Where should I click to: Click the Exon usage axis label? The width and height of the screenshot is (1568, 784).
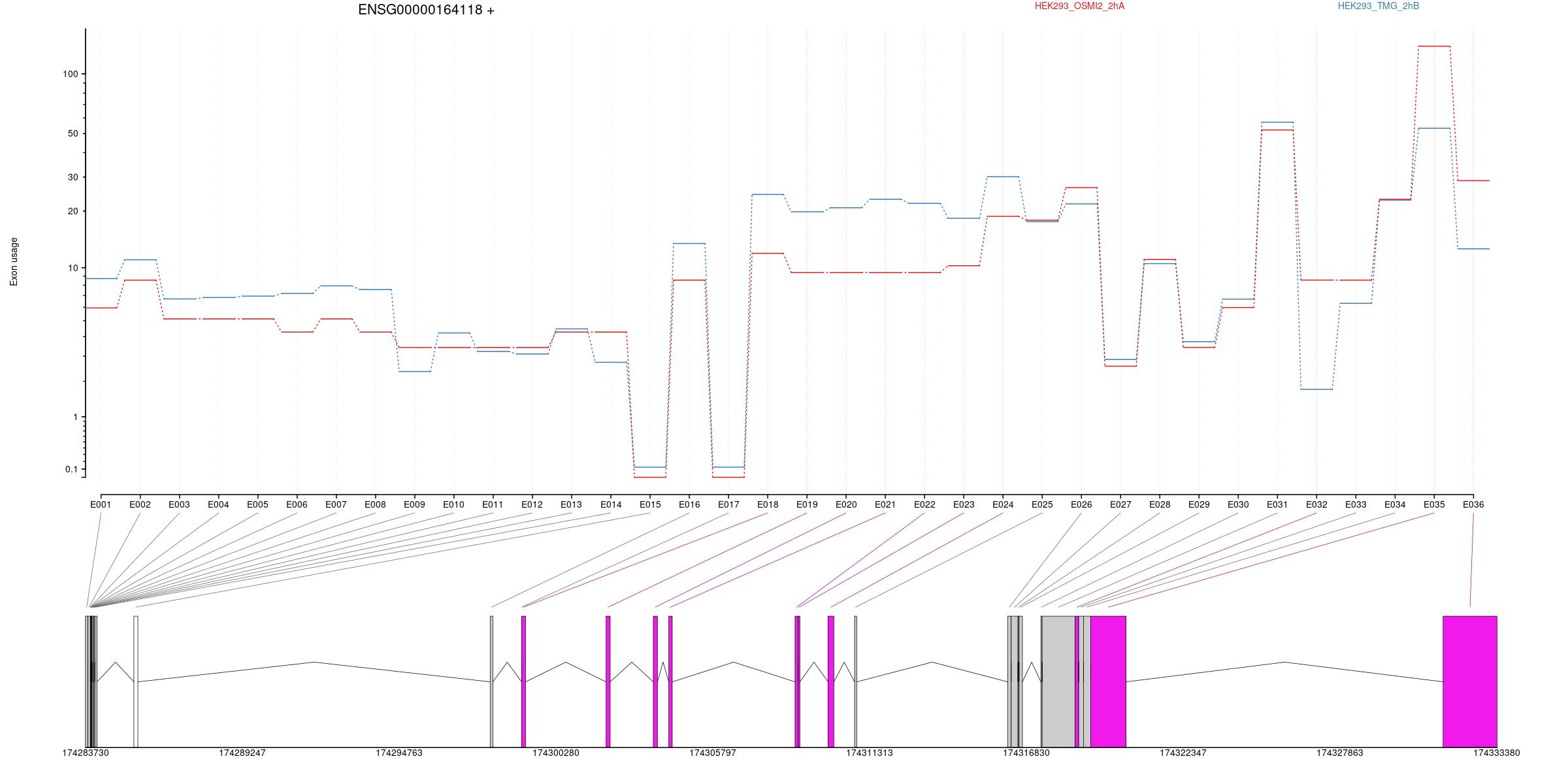(x=14, y=261)
